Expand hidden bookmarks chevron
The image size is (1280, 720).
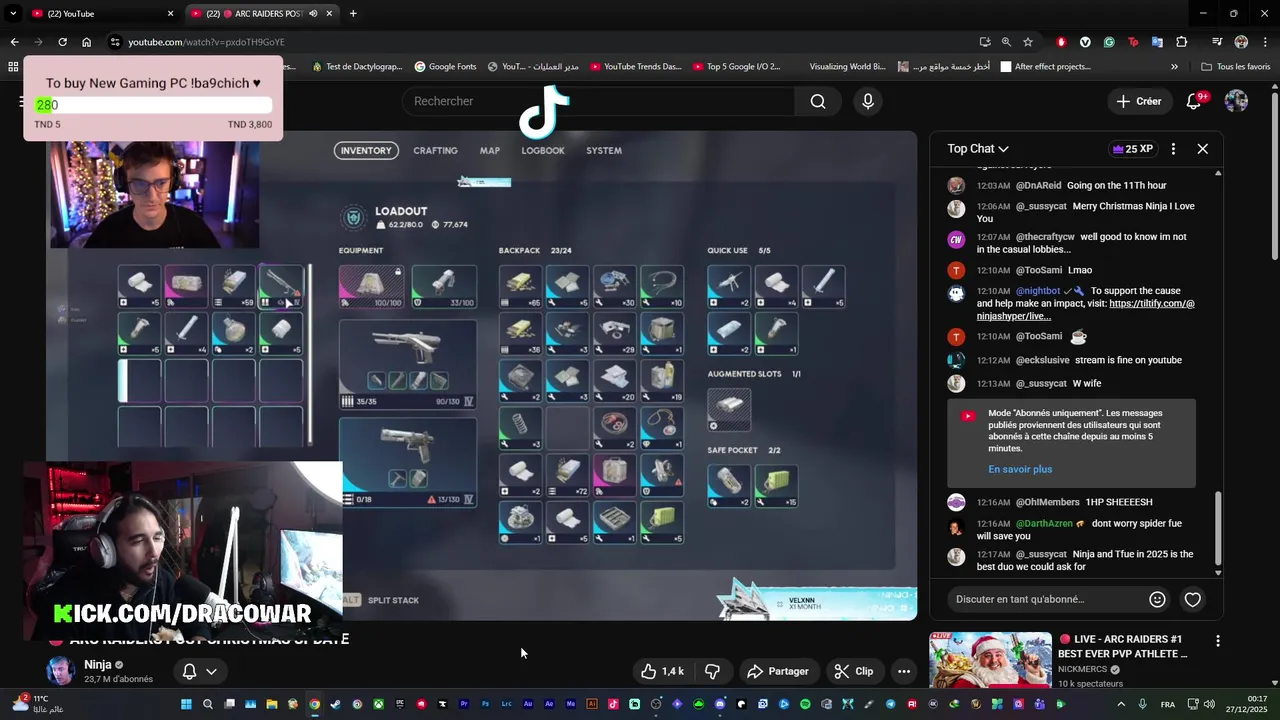tap(1174, 67)
